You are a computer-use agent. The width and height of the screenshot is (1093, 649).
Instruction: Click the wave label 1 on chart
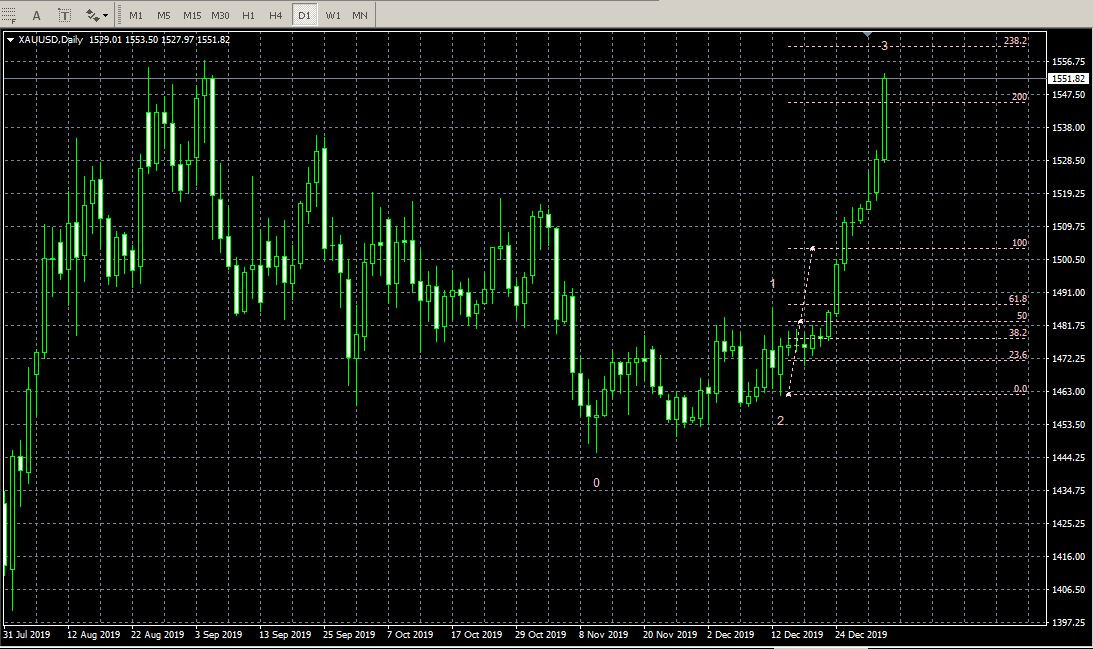point(772,283)
